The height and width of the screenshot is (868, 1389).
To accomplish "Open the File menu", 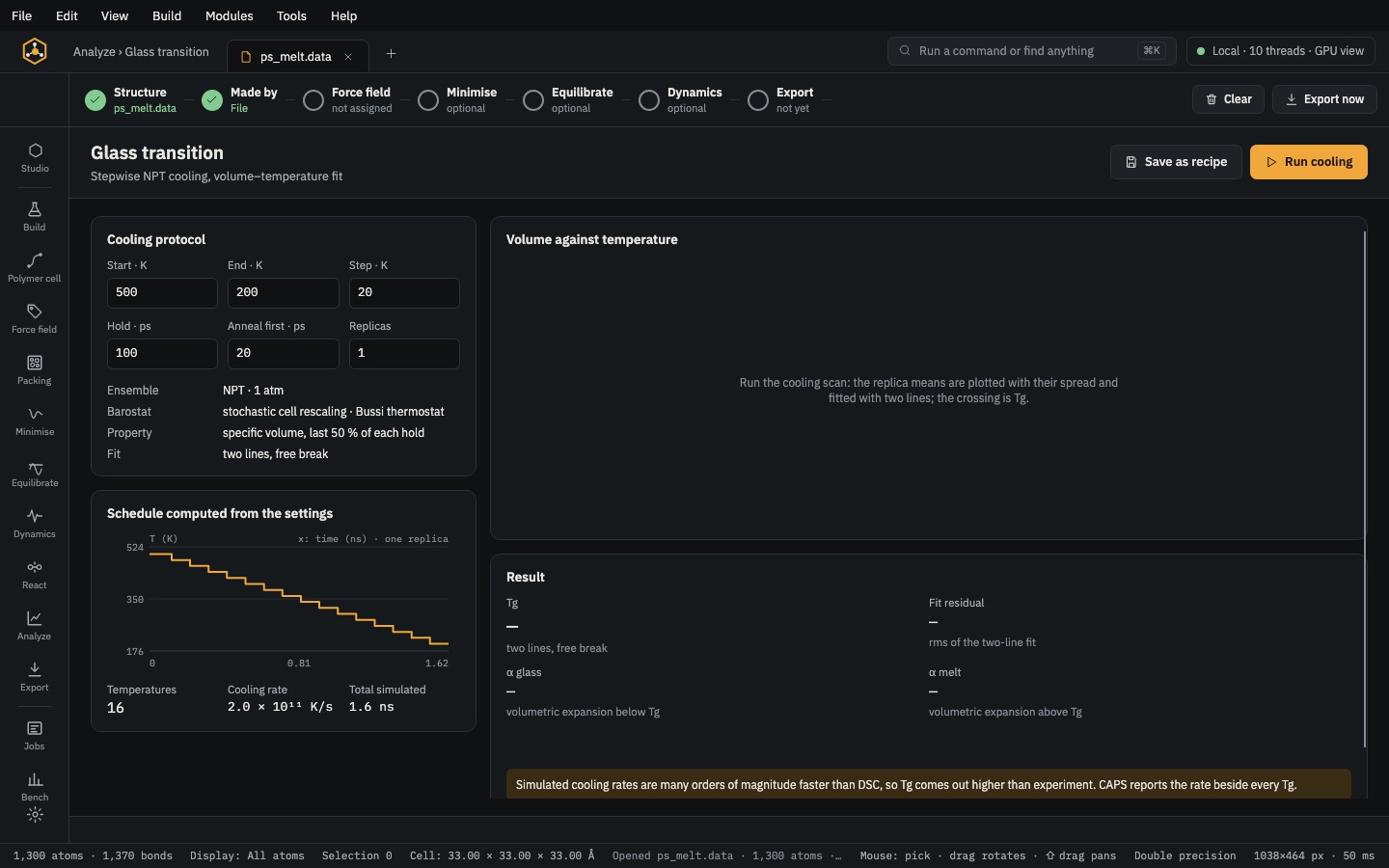I will [21, 15].
